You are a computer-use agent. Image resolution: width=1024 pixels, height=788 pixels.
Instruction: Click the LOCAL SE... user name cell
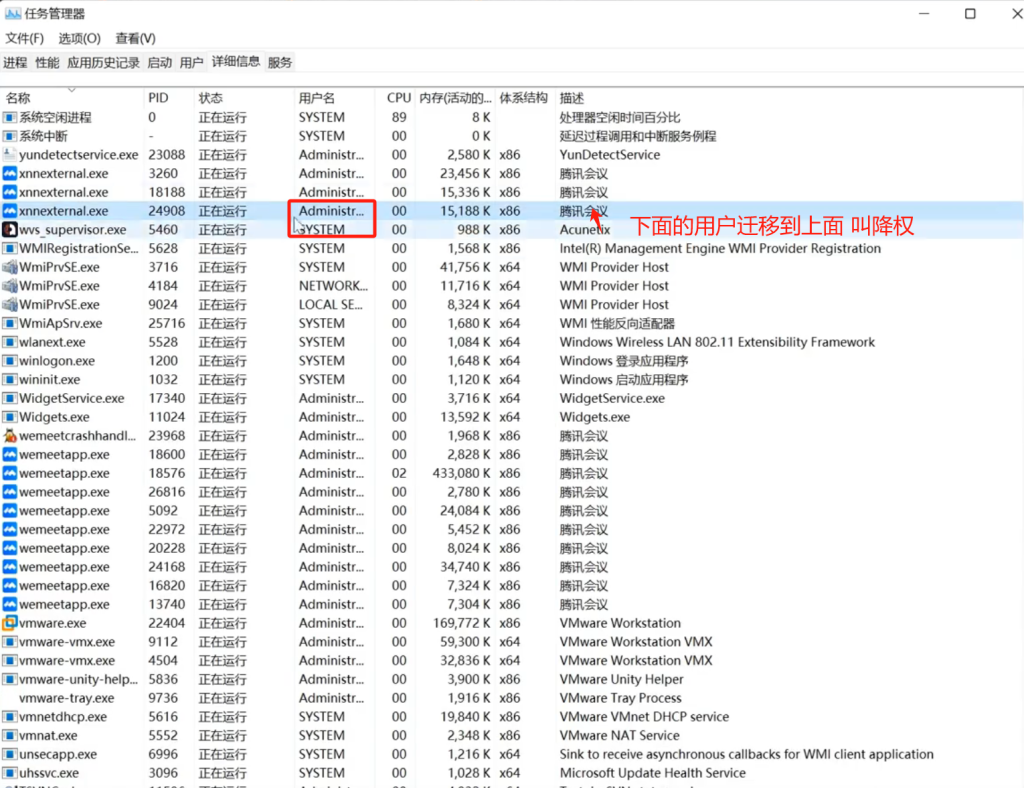coord(330,305)
